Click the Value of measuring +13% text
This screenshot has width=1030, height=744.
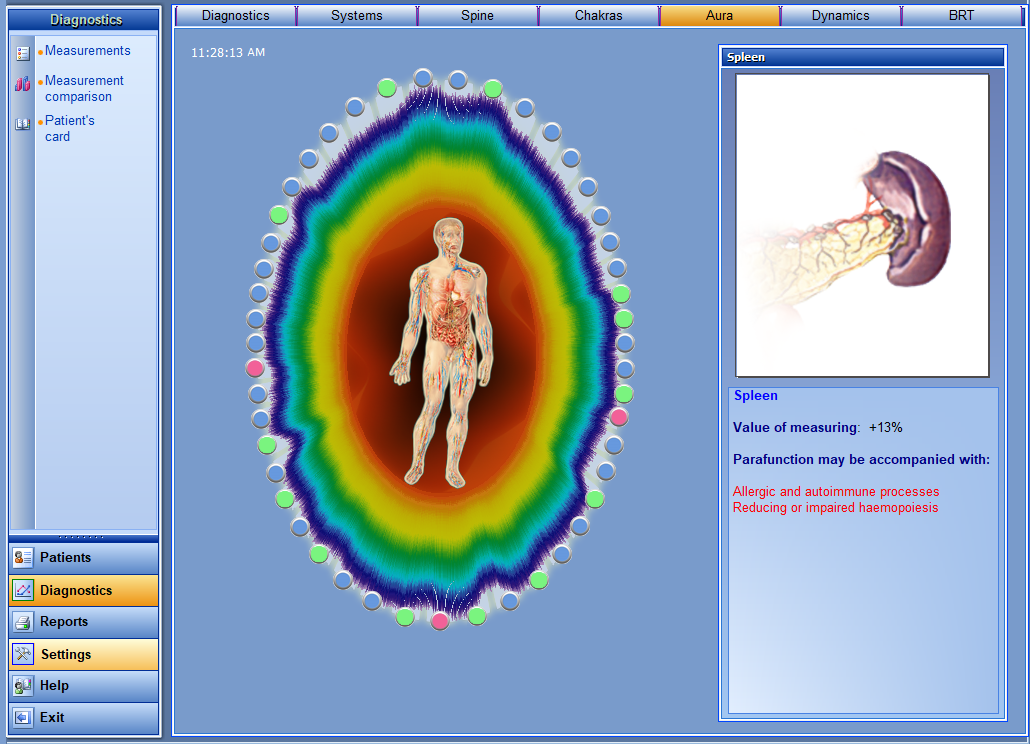click(818, 427)
